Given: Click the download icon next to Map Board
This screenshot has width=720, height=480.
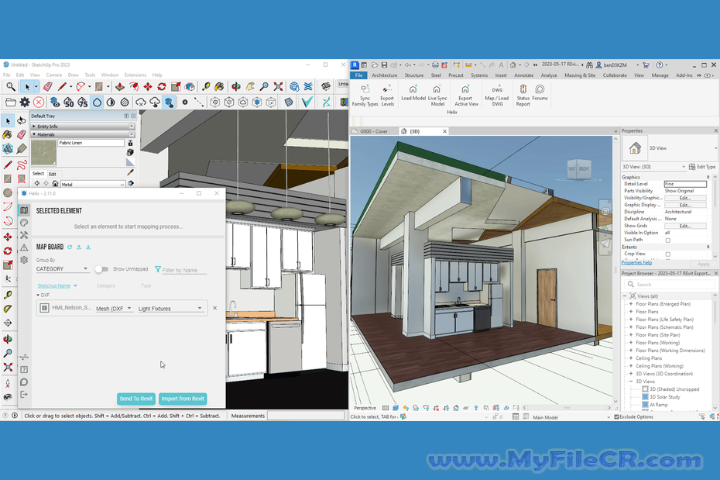Looking at the screenshot, I should pos(88,247).
